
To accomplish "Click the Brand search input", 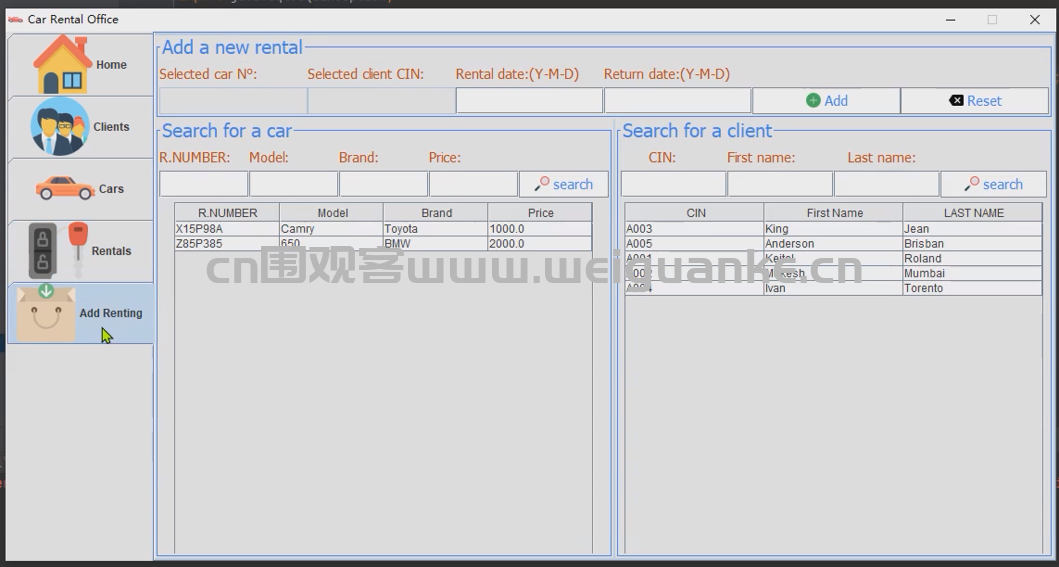I will 383,184.
